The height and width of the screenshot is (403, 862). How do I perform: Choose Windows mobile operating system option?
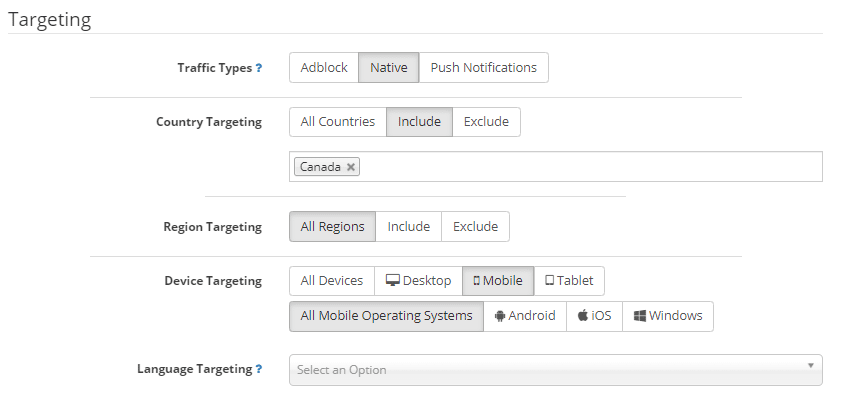pyautogui.click(x=668, y=316)
